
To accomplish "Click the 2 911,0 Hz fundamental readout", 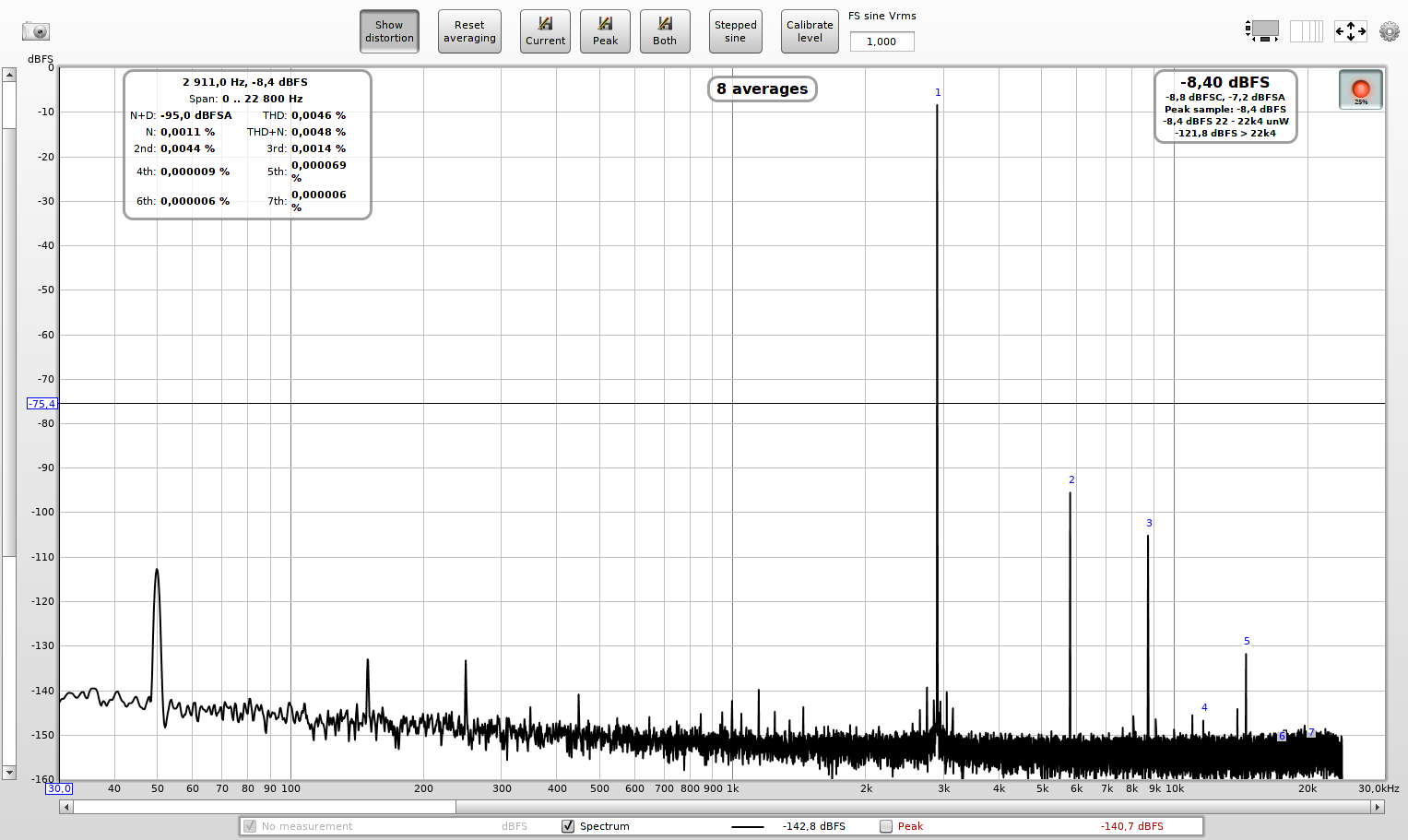I will 245,82.
